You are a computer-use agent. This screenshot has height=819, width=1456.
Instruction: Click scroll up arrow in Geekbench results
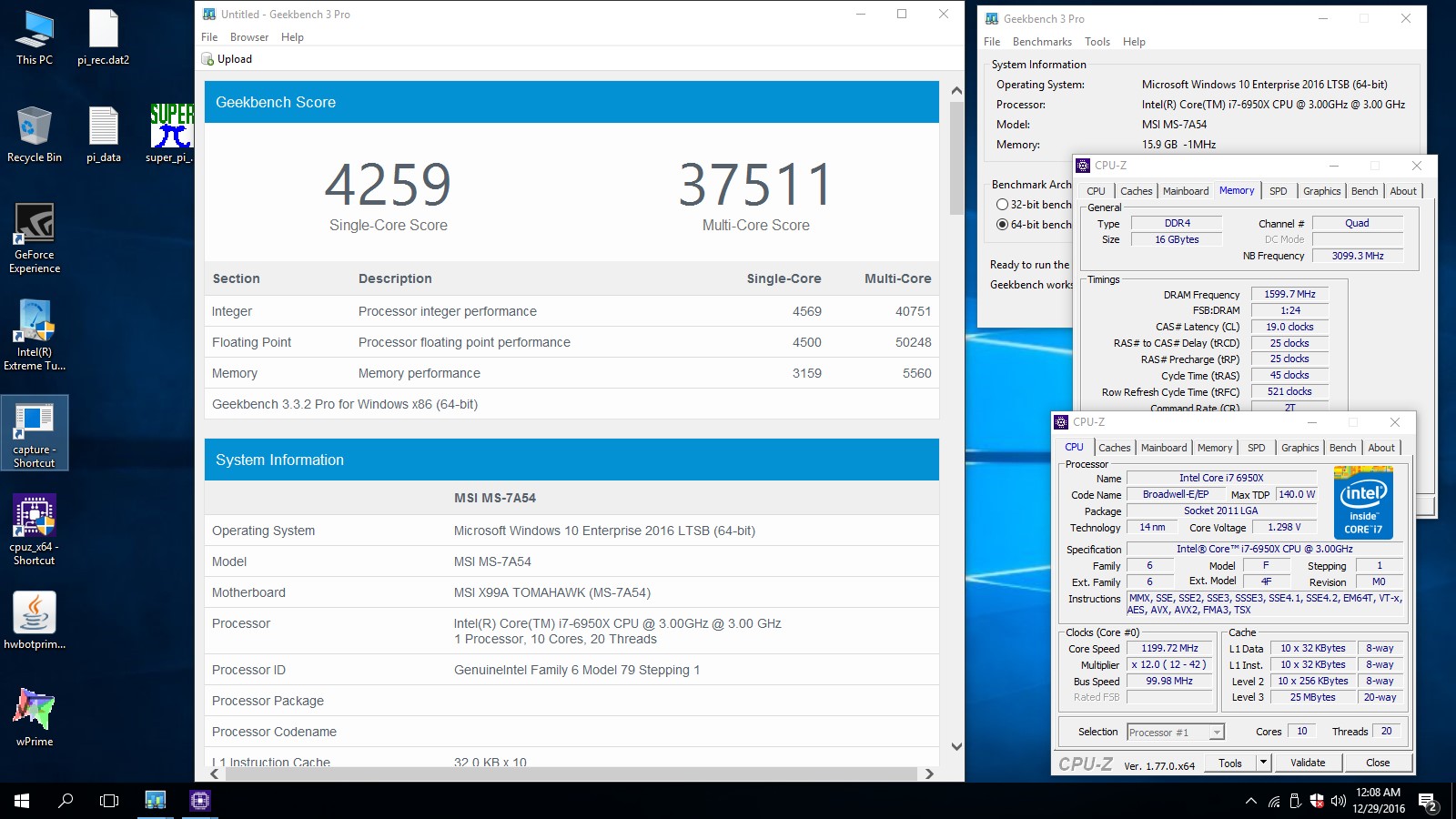[956, 91]
